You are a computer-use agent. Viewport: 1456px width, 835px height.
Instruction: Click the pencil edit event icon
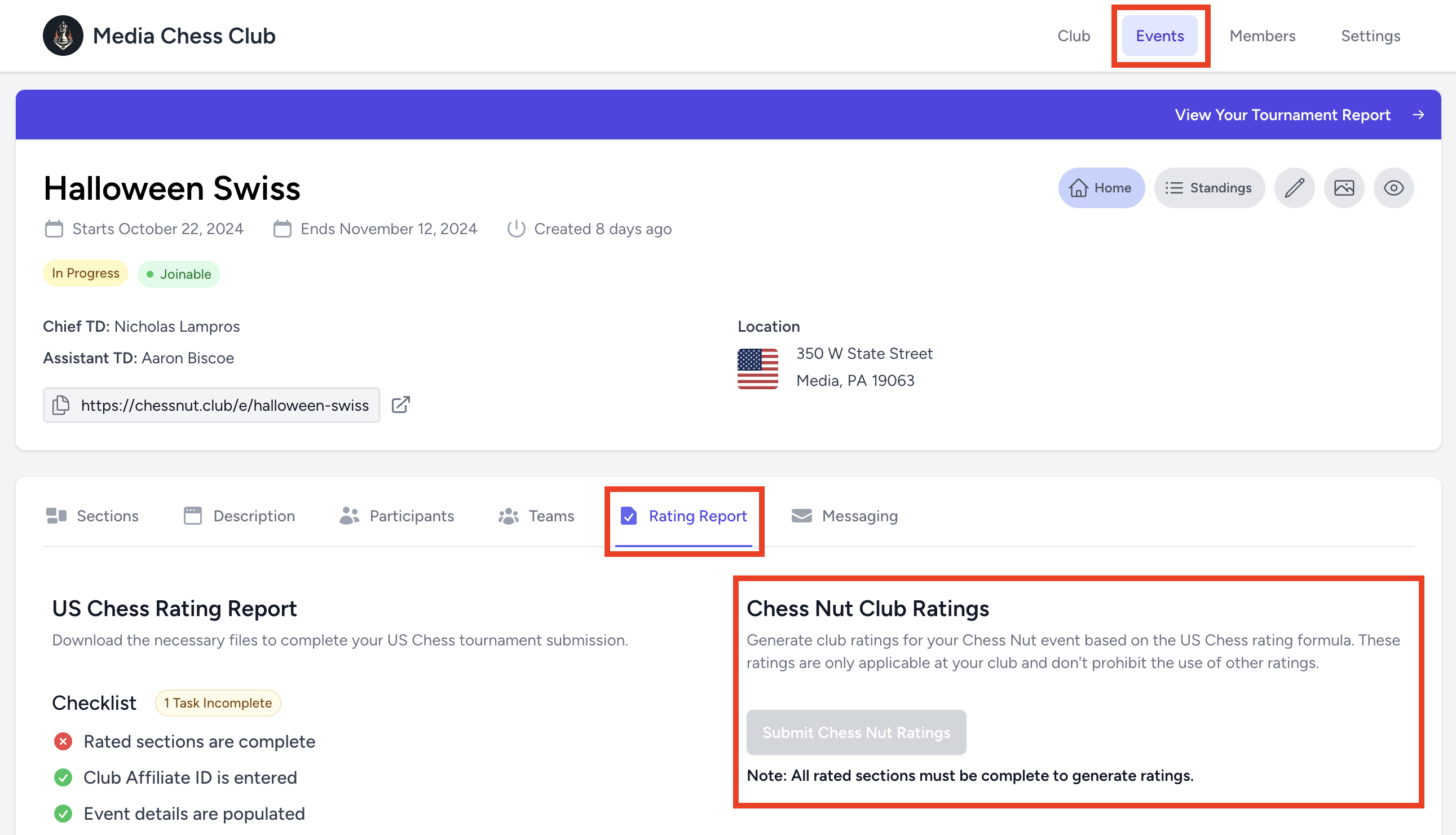[1294, 187]
